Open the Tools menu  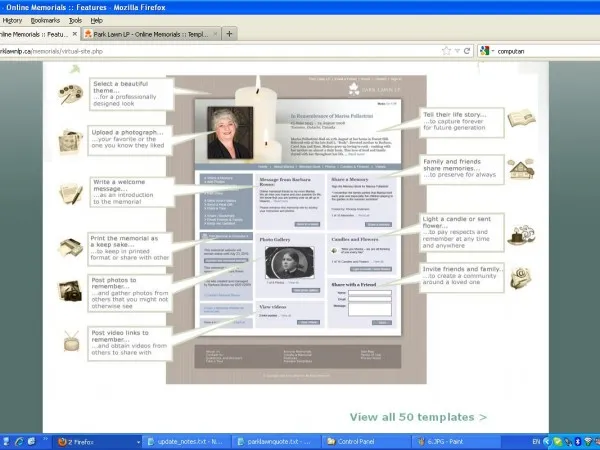(x=76, y=20)
